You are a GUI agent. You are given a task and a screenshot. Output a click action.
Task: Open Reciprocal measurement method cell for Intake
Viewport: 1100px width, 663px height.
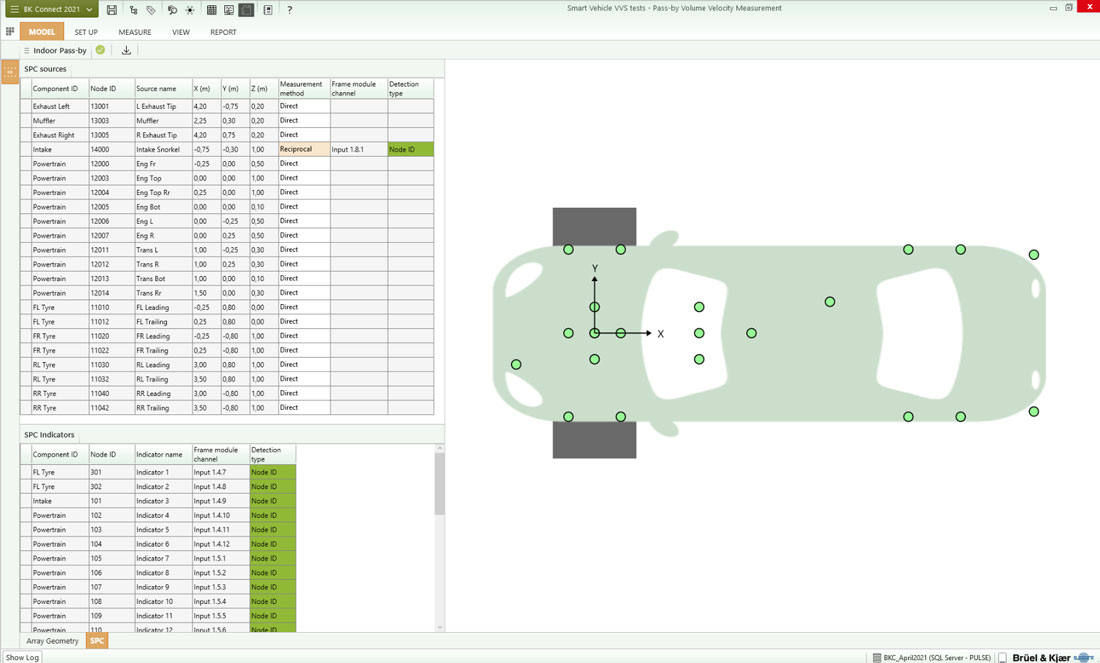click(303, 149)
